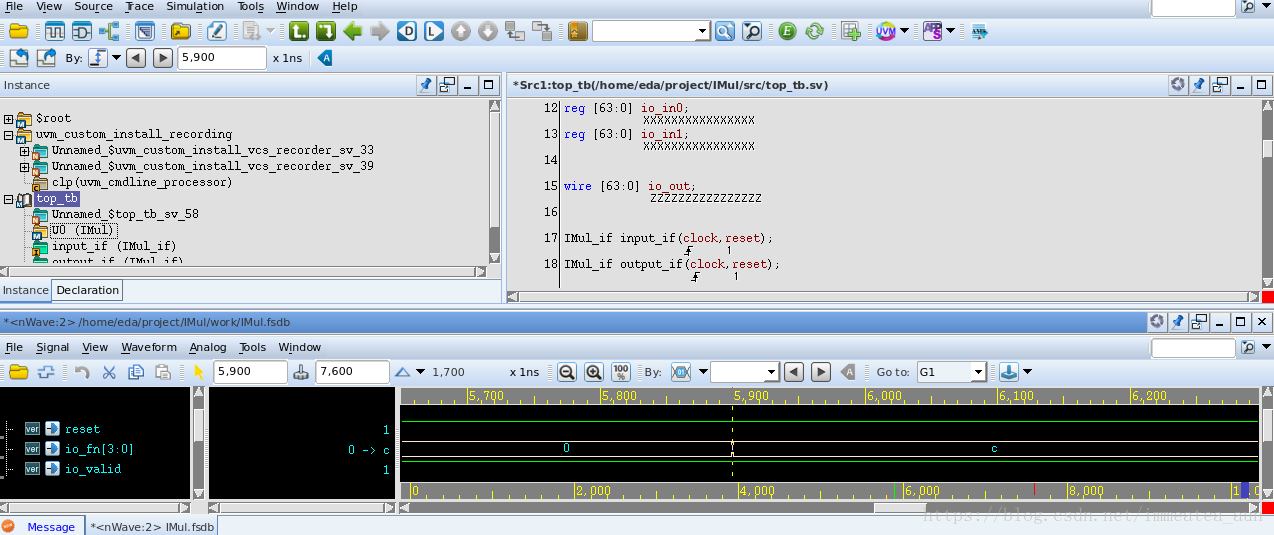Switch to the Declaration tab

(87, 290)
